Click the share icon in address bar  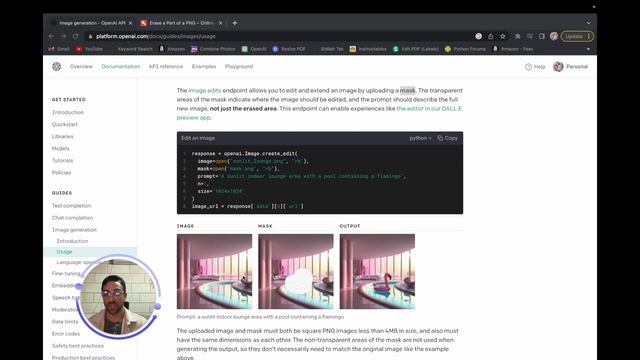click(491, 36)
